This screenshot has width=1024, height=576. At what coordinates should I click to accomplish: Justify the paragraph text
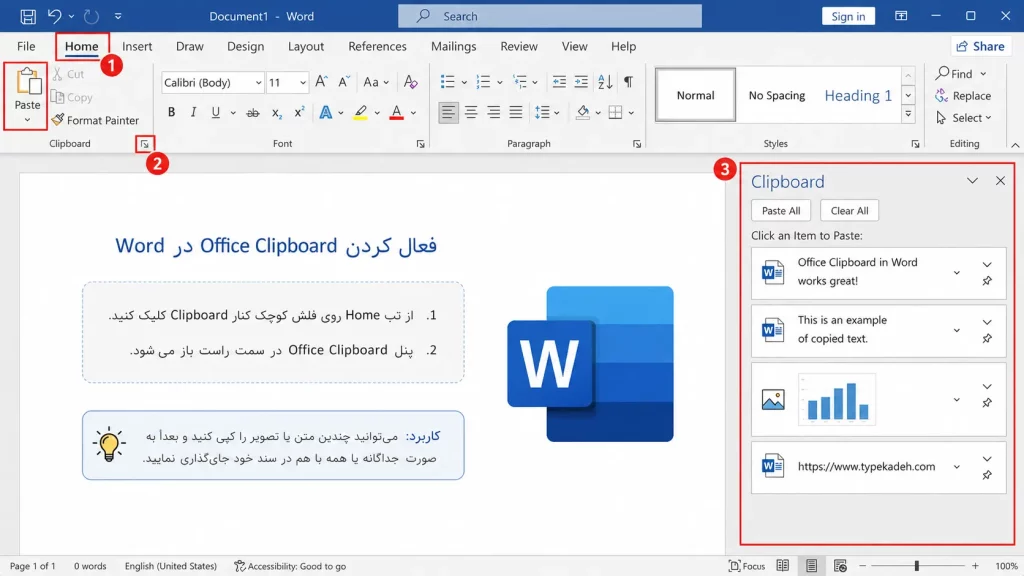pyautogui.click(x=516, y=113)
